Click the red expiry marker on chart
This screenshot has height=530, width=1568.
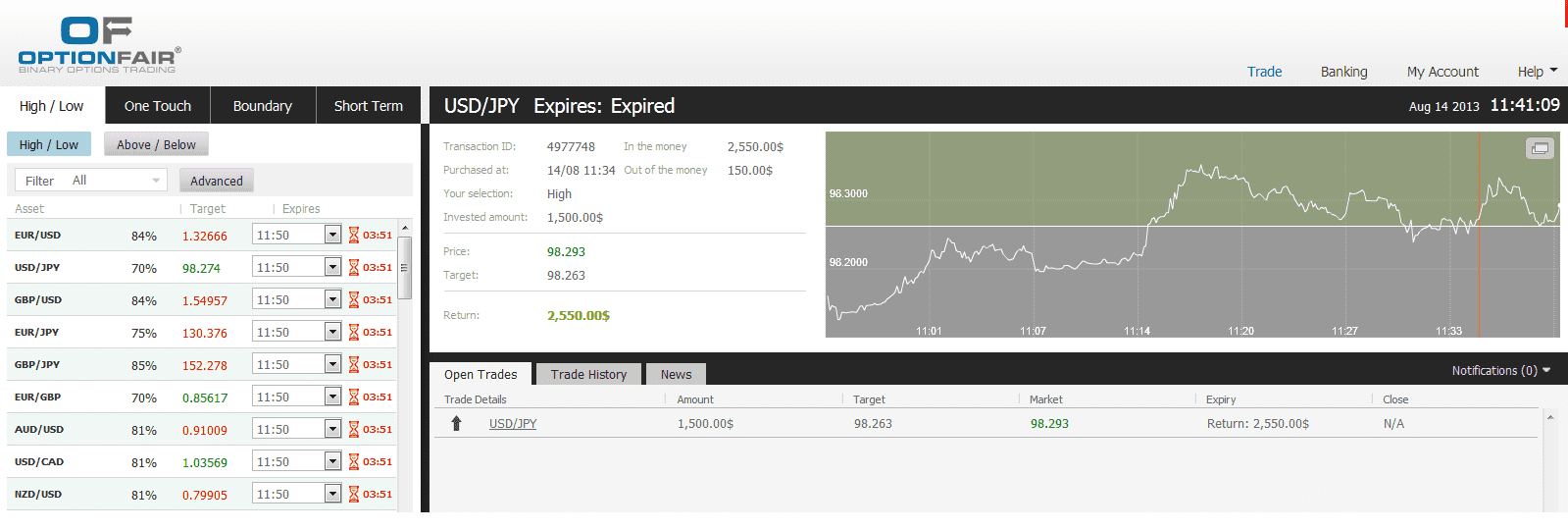point(1479,236)
